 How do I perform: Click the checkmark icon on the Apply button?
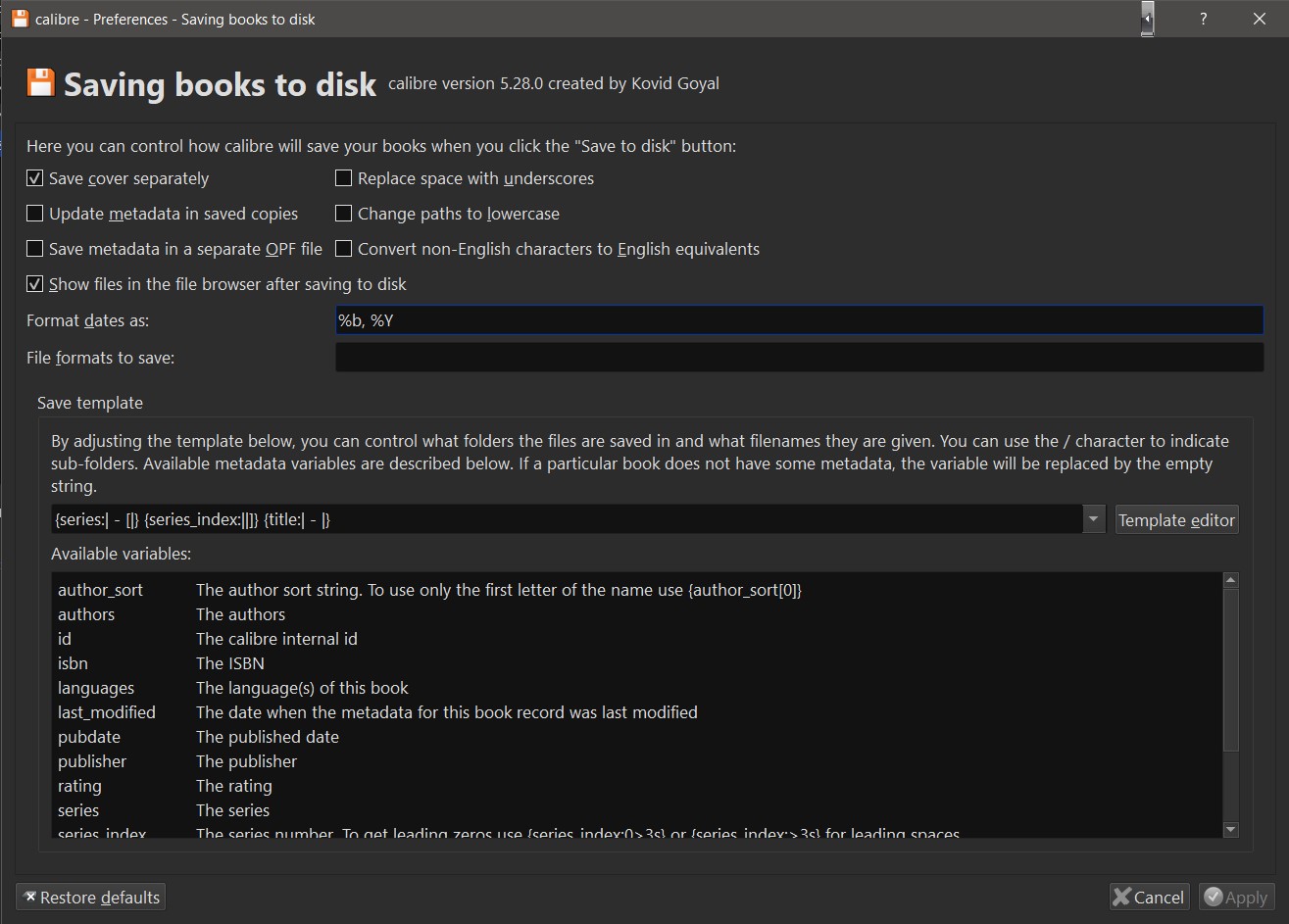click(x=1214, y=897)
